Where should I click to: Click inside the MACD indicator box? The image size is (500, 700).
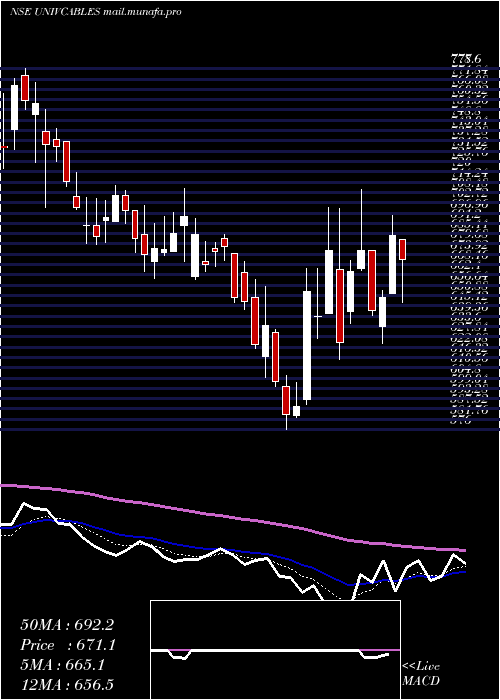[275, 650]
